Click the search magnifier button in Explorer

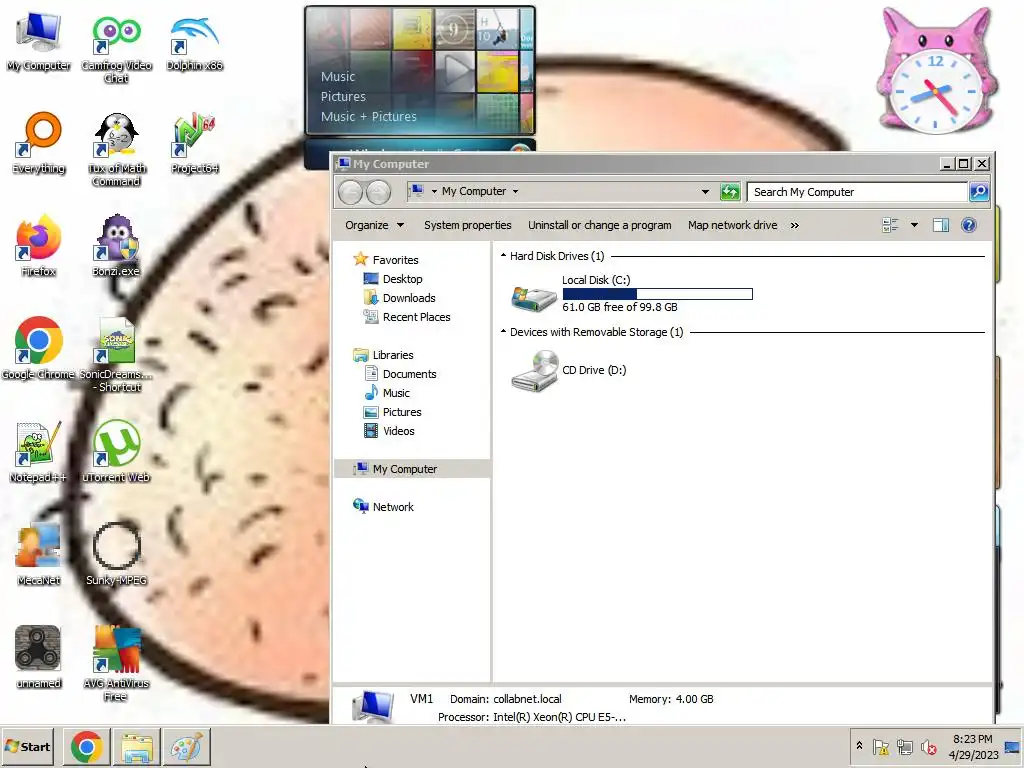tap(978, 191)
